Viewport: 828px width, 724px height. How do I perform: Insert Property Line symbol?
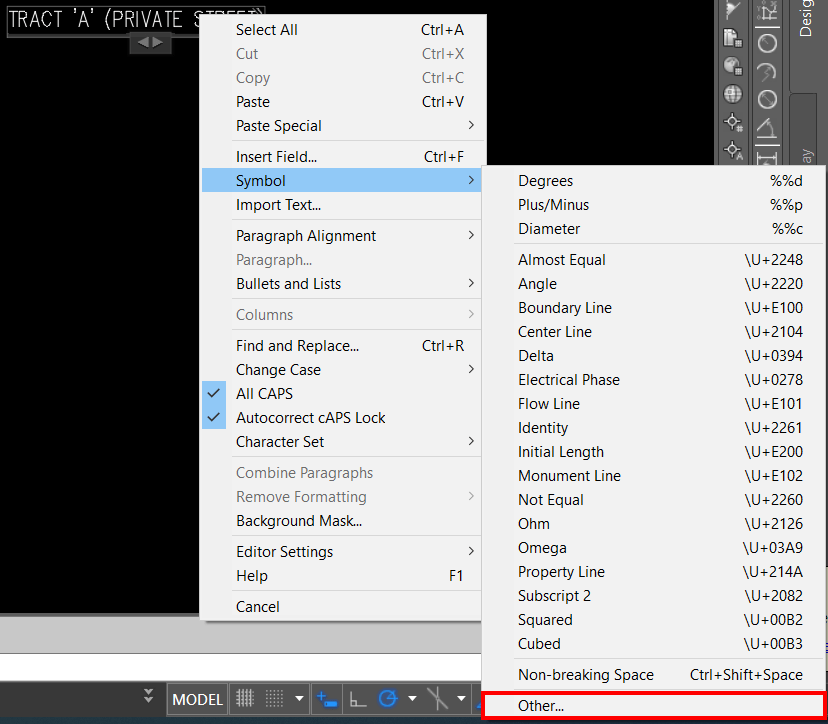pyautogui.click(x=654, y=571)
